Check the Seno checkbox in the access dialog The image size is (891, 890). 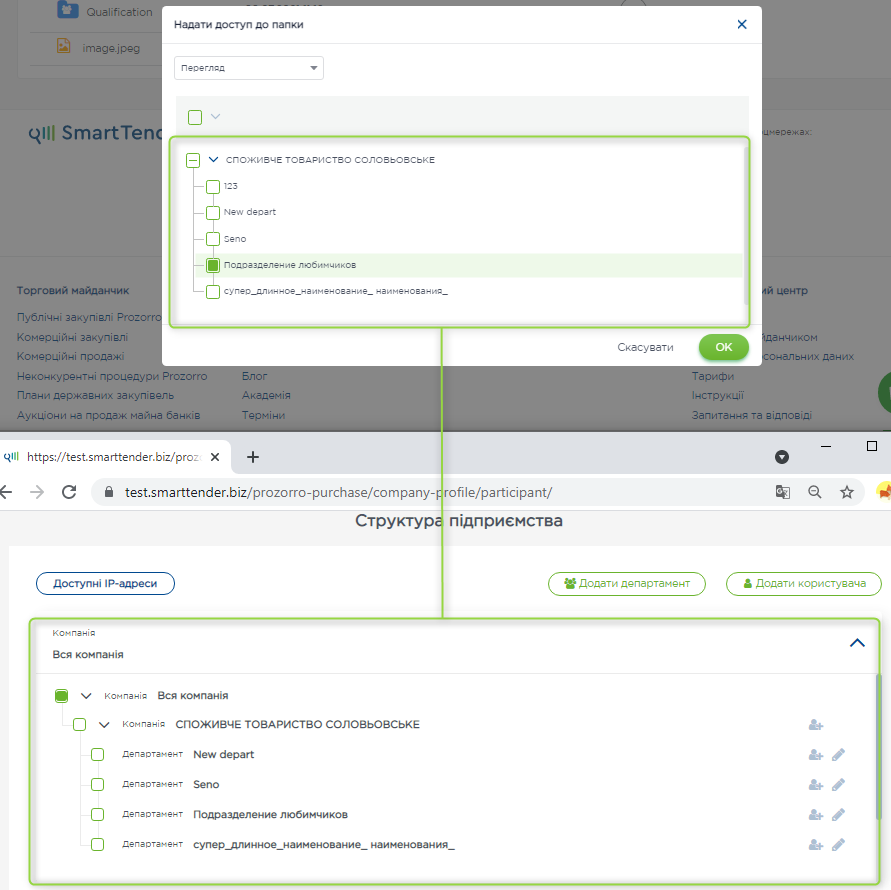pyautogui.click(x=212, y=238)
